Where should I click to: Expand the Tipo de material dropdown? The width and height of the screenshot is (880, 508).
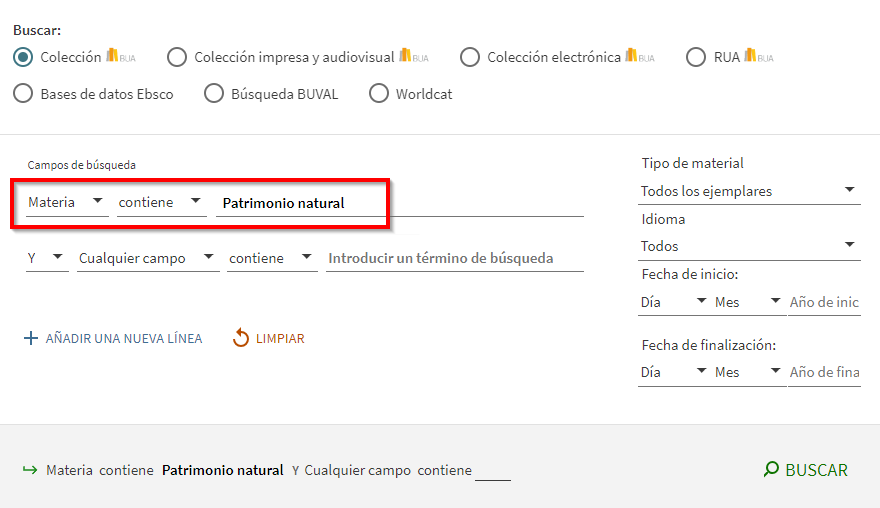pos(750,190)
